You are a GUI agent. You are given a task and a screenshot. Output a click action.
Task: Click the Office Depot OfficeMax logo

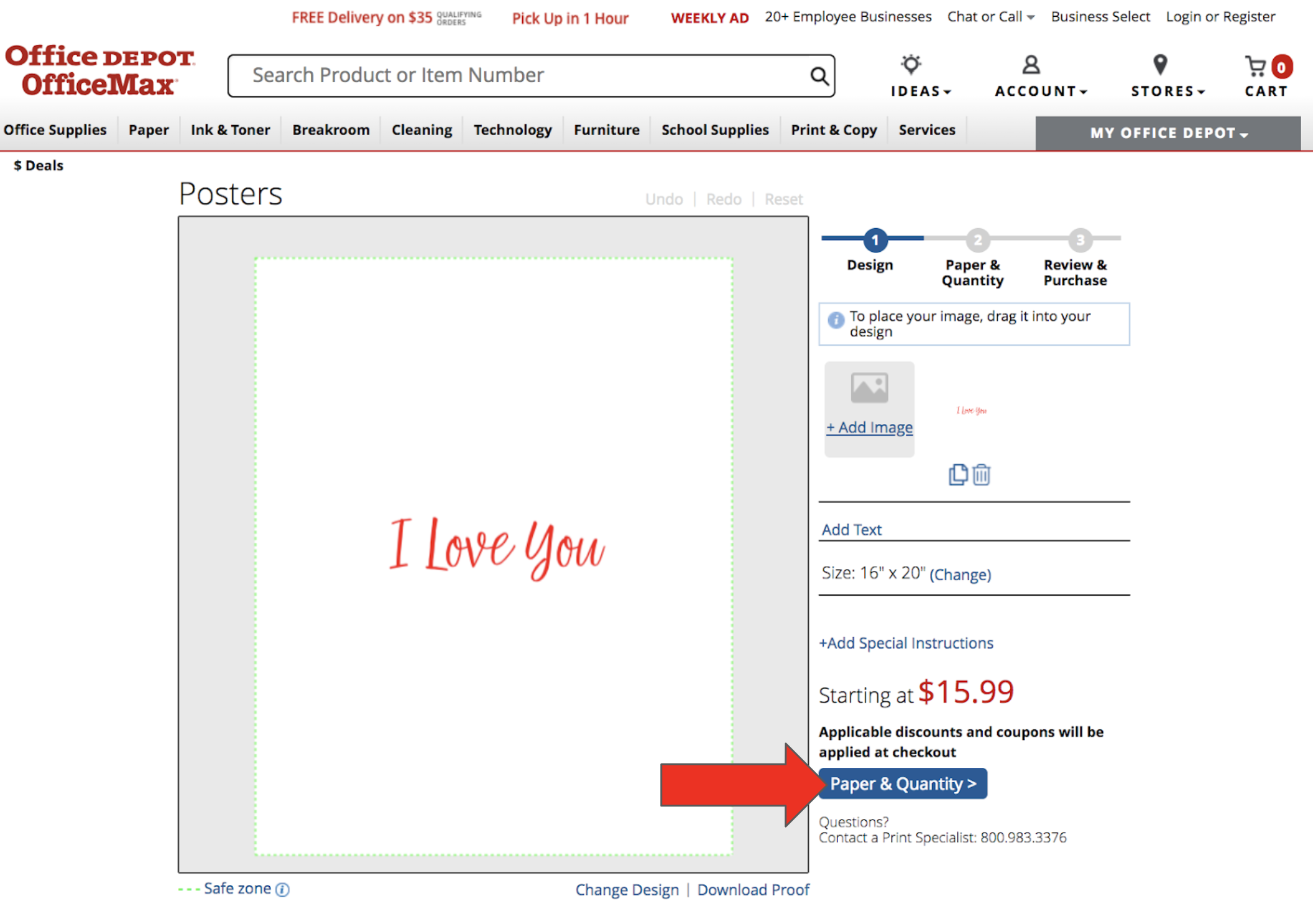(x=99, y=70)
